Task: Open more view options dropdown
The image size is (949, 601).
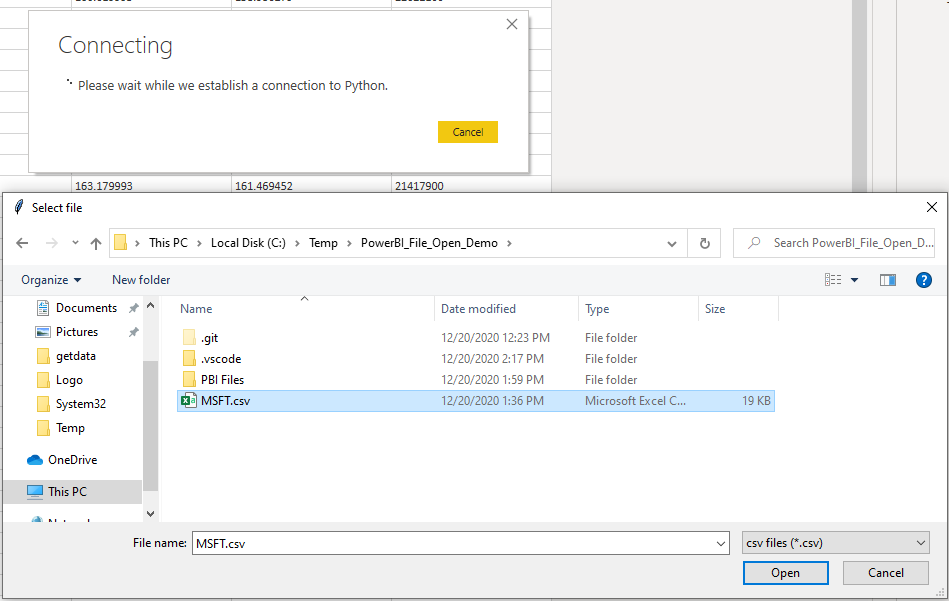Action: (855, 280)
